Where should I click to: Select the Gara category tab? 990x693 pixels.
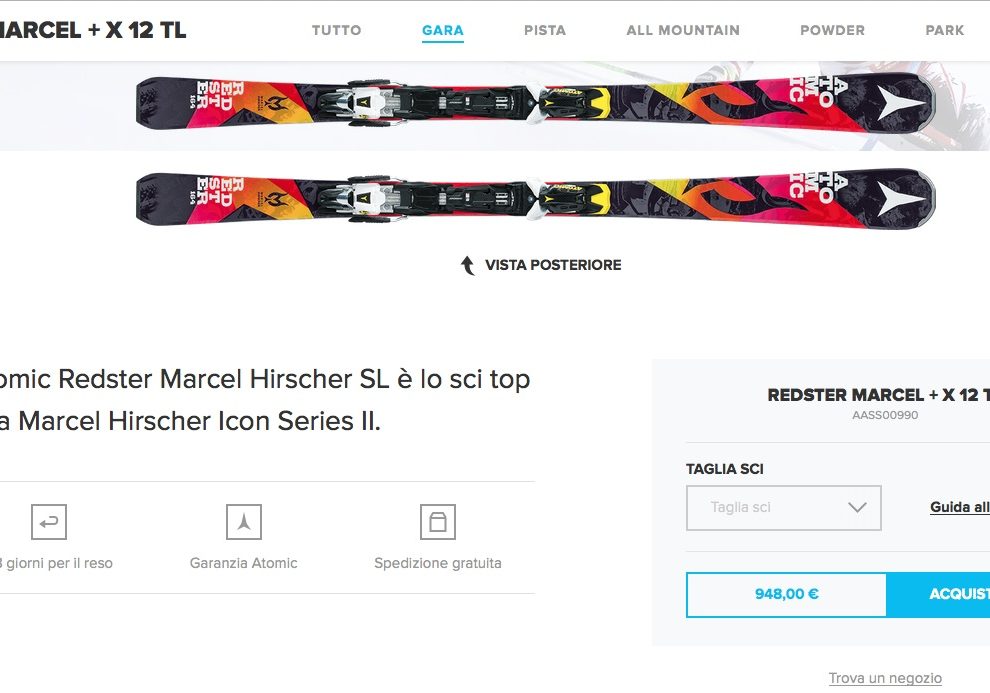pos(443,30)
